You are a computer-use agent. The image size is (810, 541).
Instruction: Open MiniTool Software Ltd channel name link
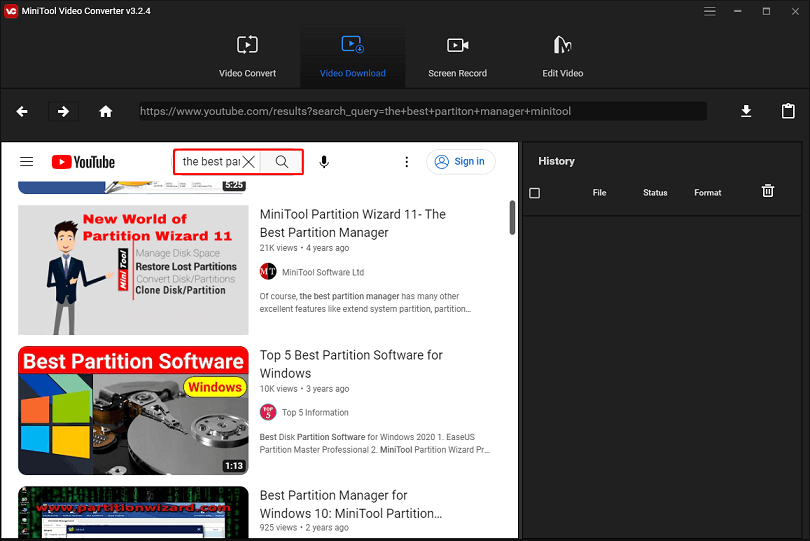point(323,272)
